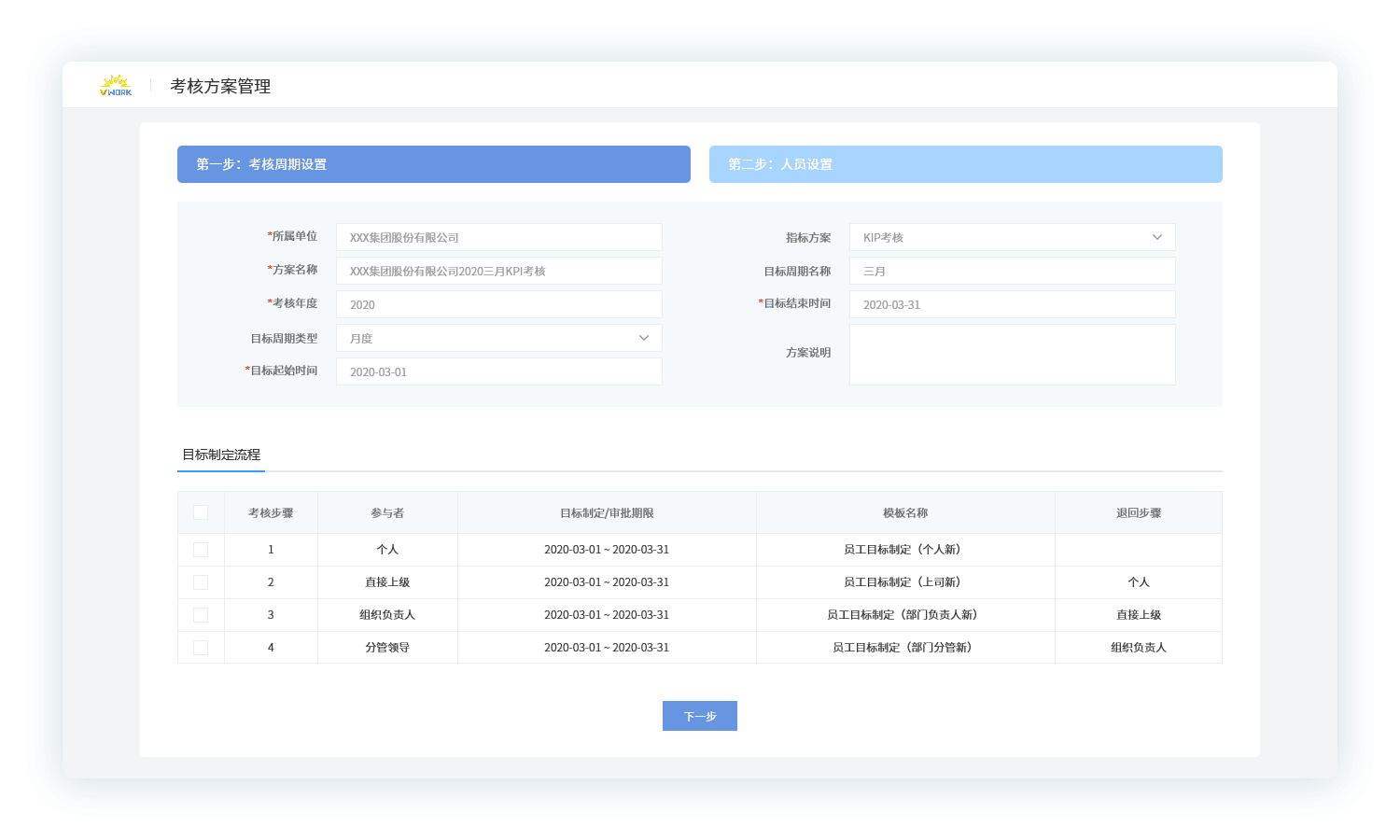Click the 退回步骤 column header

coord(1139,513)
